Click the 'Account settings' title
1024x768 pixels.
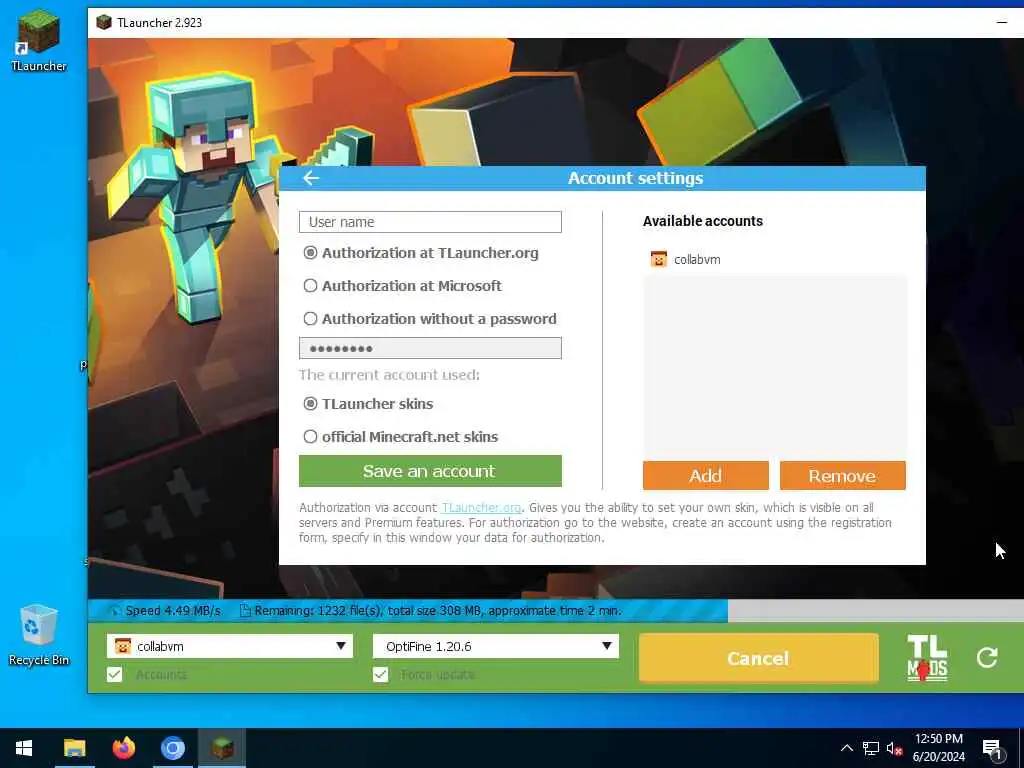[635, 178]
